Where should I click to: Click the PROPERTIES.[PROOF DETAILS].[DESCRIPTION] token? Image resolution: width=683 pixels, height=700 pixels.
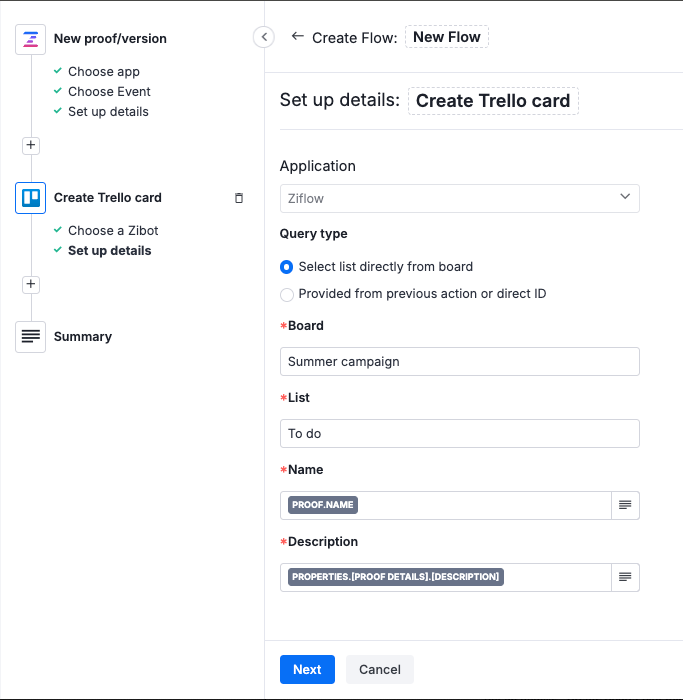tap(396, 577)
